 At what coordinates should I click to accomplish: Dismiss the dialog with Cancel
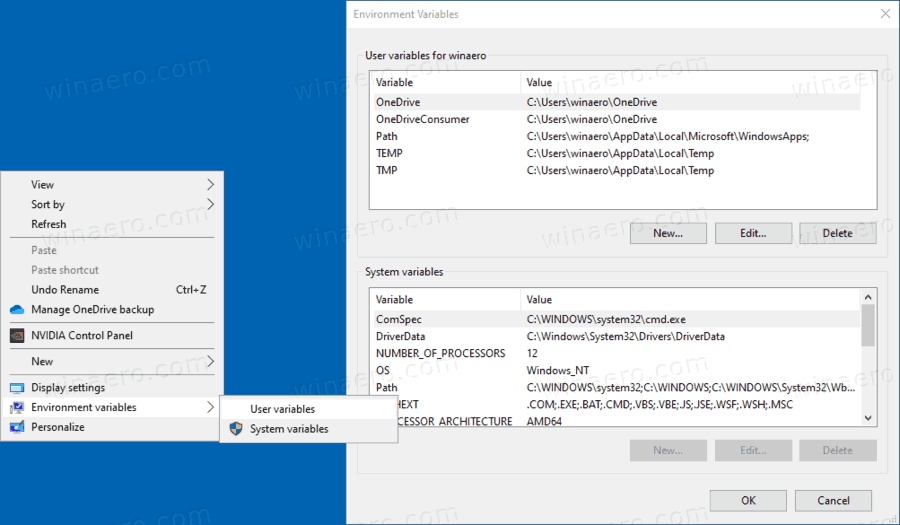pyautogui.click(x=833, y=500)
